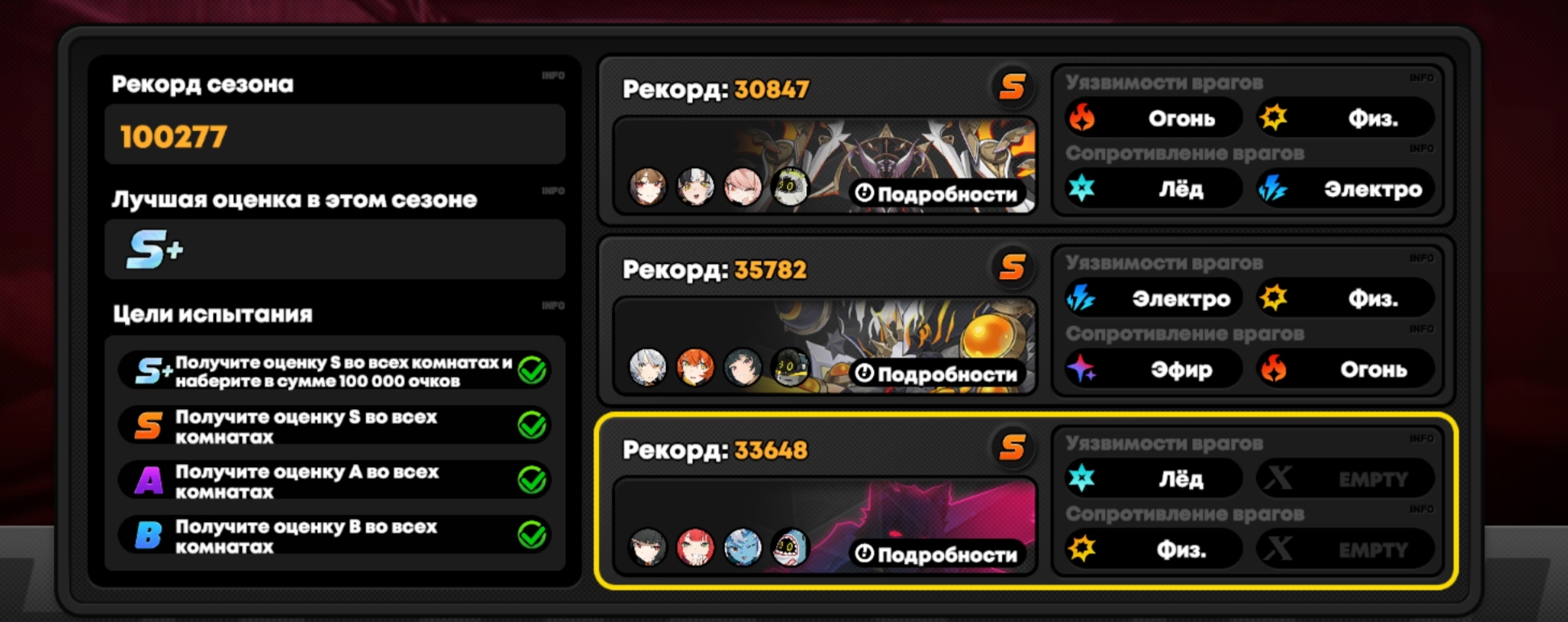Image resolution: width=1568 pixels, height=622 pixels.
Task: Select the orange-haired avatar in the 35782 team
Action: click(695, 367)
